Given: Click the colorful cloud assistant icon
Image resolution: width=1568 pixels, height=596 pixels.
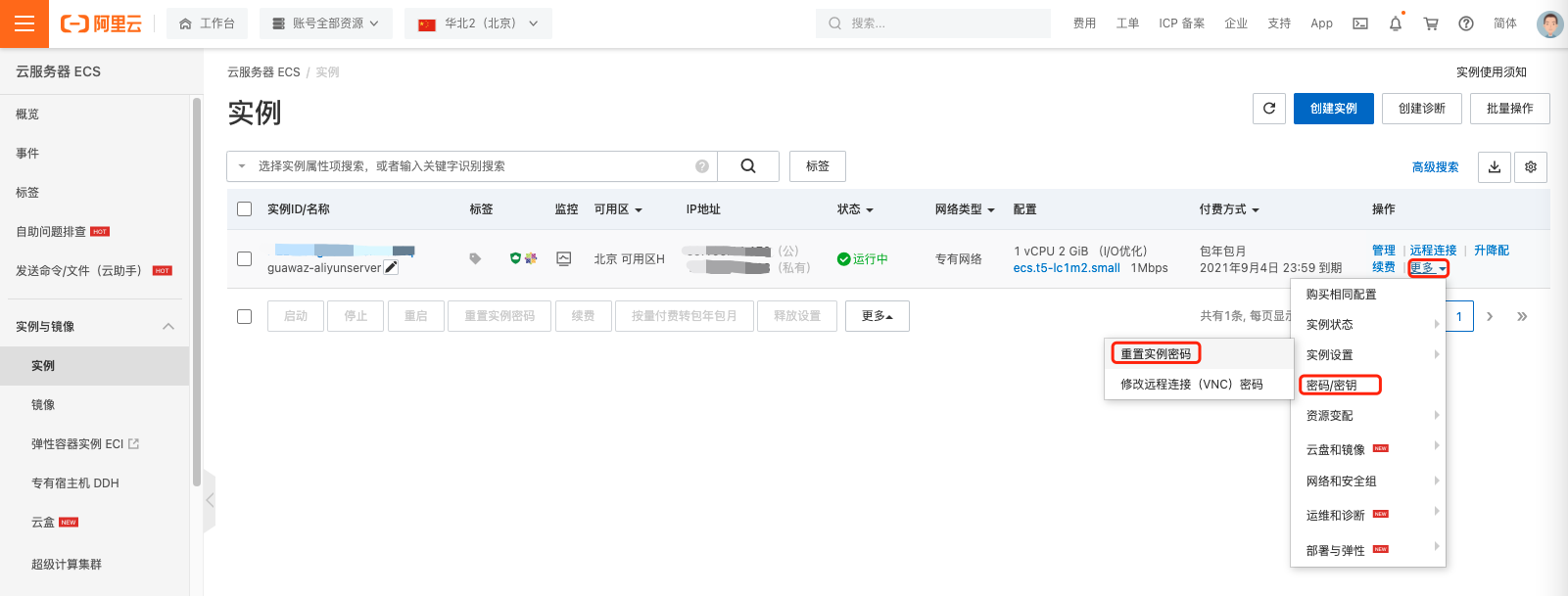Looking at the screenshot, I should [531, 258].
